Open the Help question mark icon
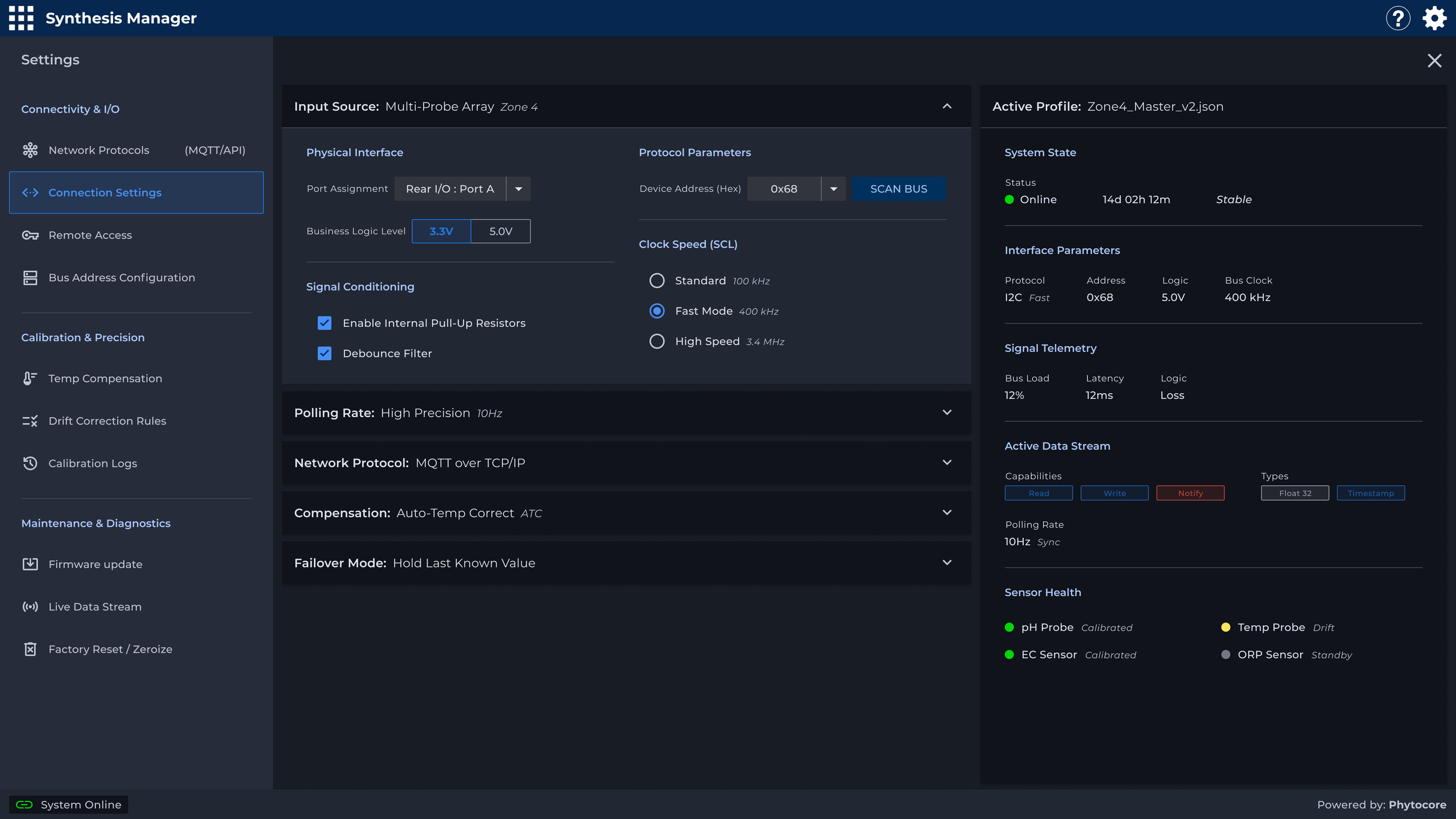The width and height of the screenshot is (1456, 819). pos(1398,18)
